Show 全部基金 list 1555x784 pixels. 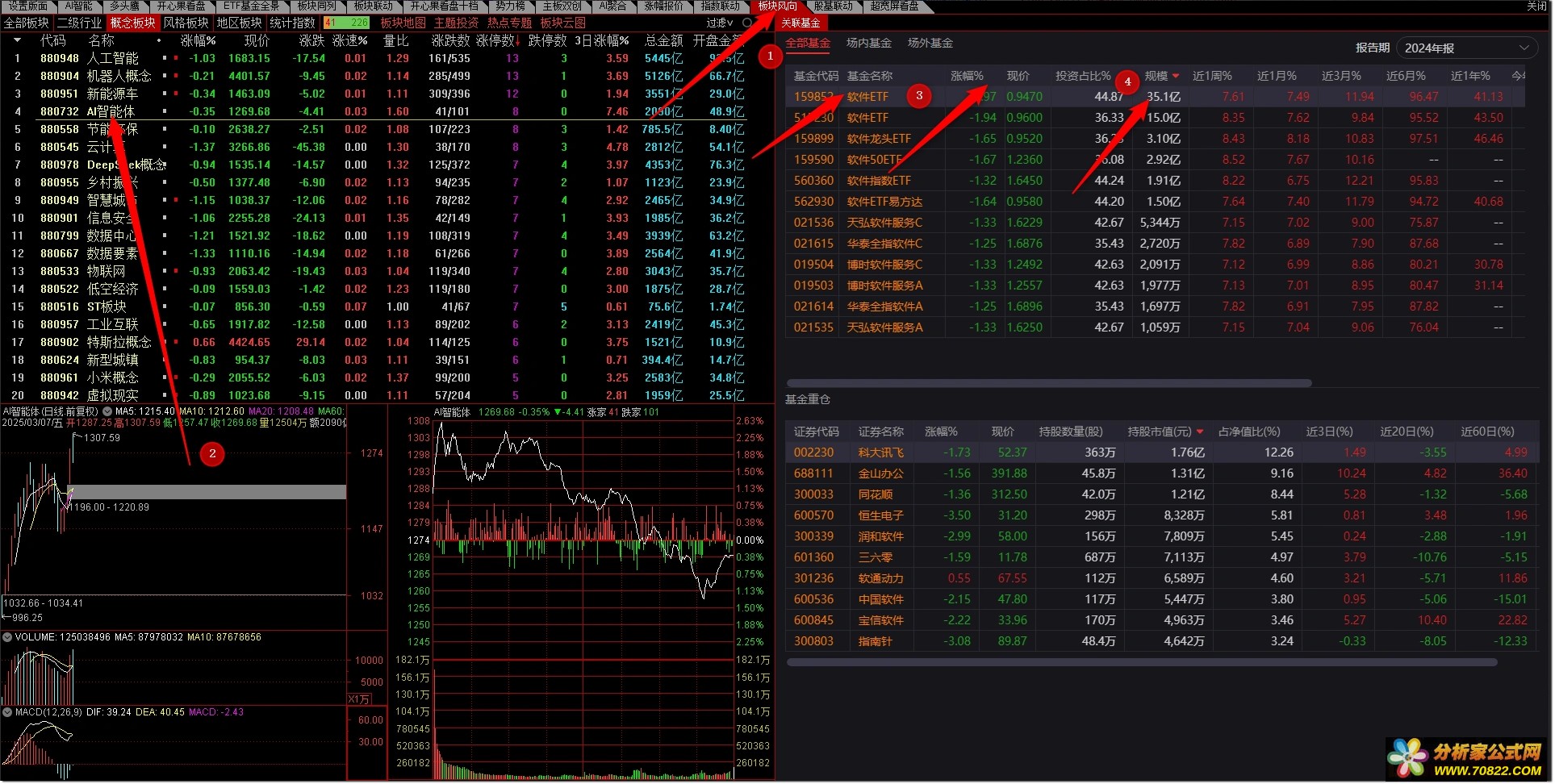pyautogui.click(x=807, y=43)
